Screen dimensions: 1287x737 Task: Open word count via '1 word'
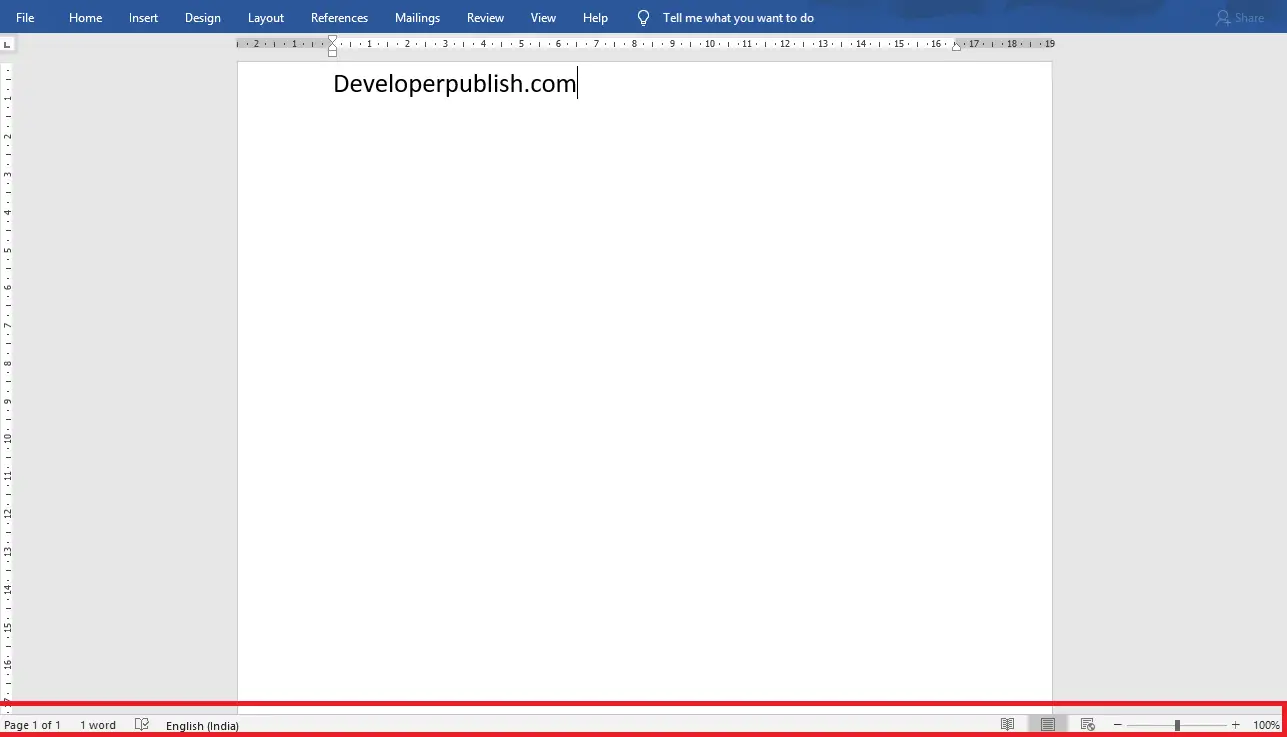[98, 725]
